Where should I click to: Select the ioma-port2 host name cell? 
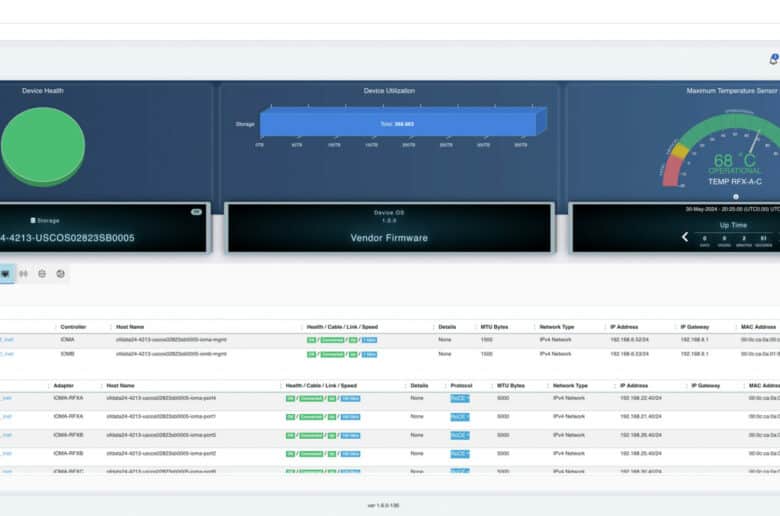tap(161, 454)
